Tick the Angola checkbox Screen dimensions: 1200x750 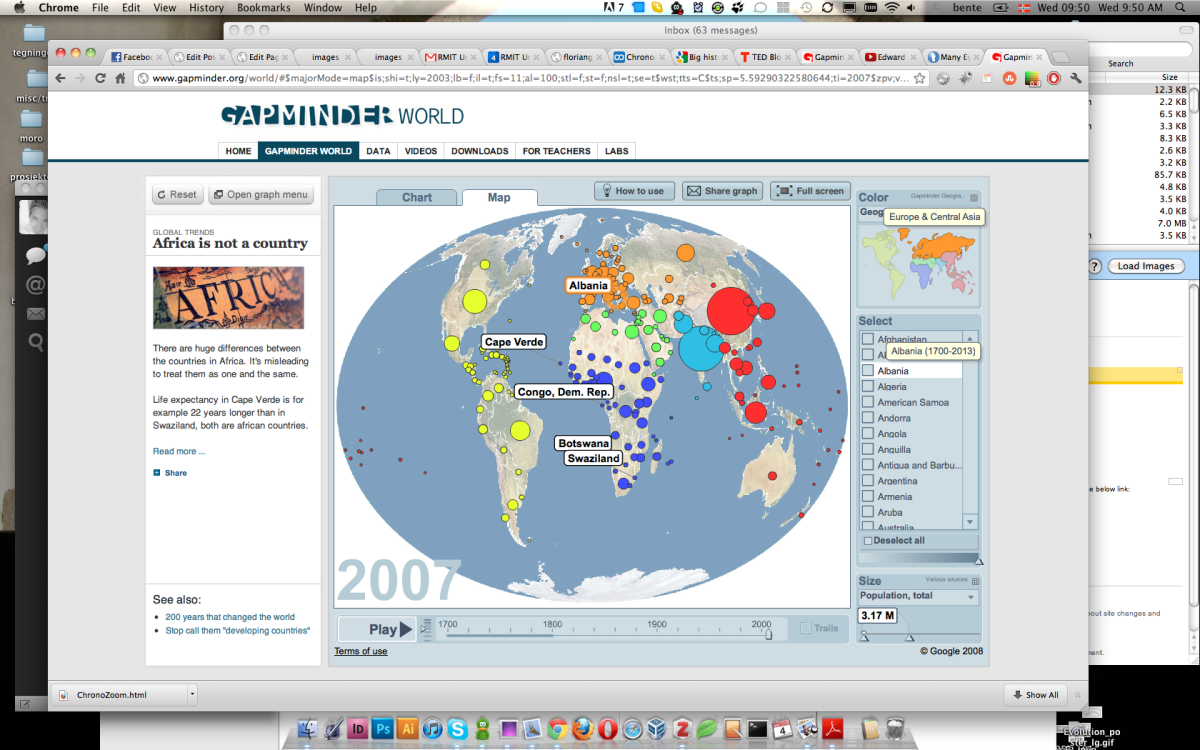pyautogui.click(x=868, y=434)
